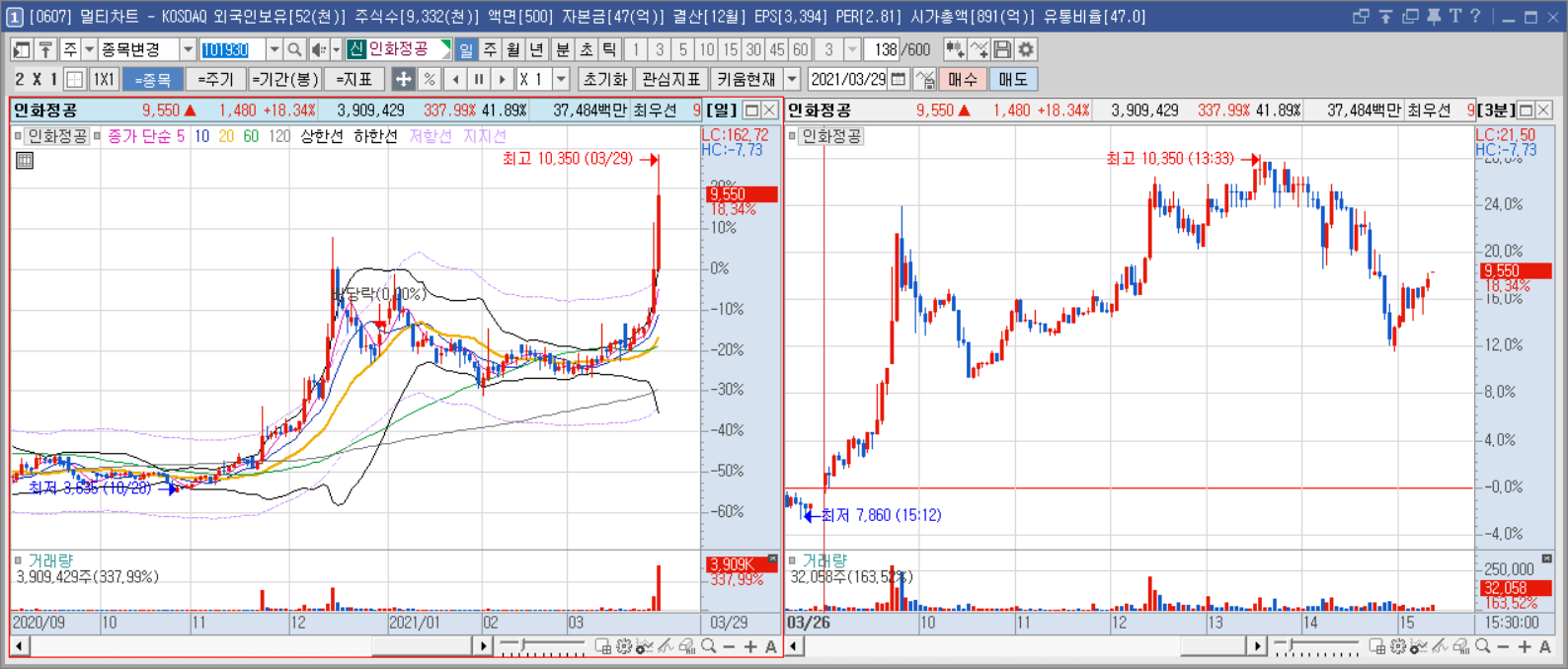
Task: Expand the stock code 101930 dropdown
Action: pyautogui.click(x=274, y=49)
